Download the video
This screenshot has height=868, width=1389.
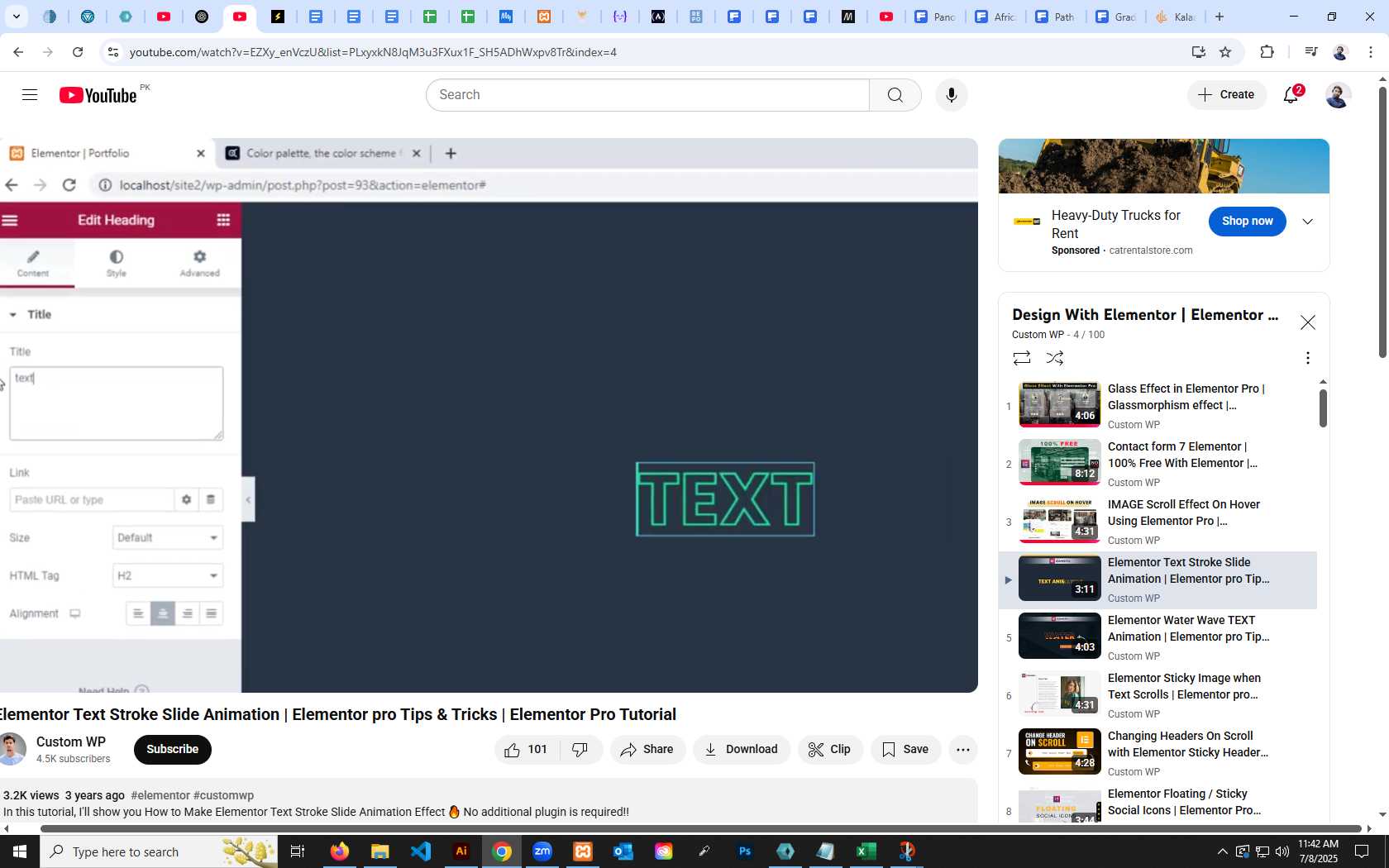click(x=742, y=750)
